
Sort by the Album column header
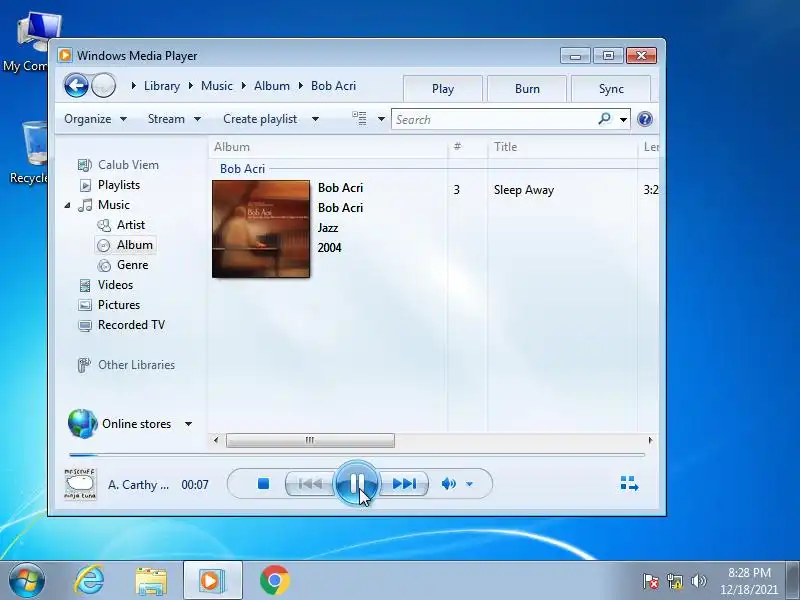pyautogui.click(x=328, y=147)
